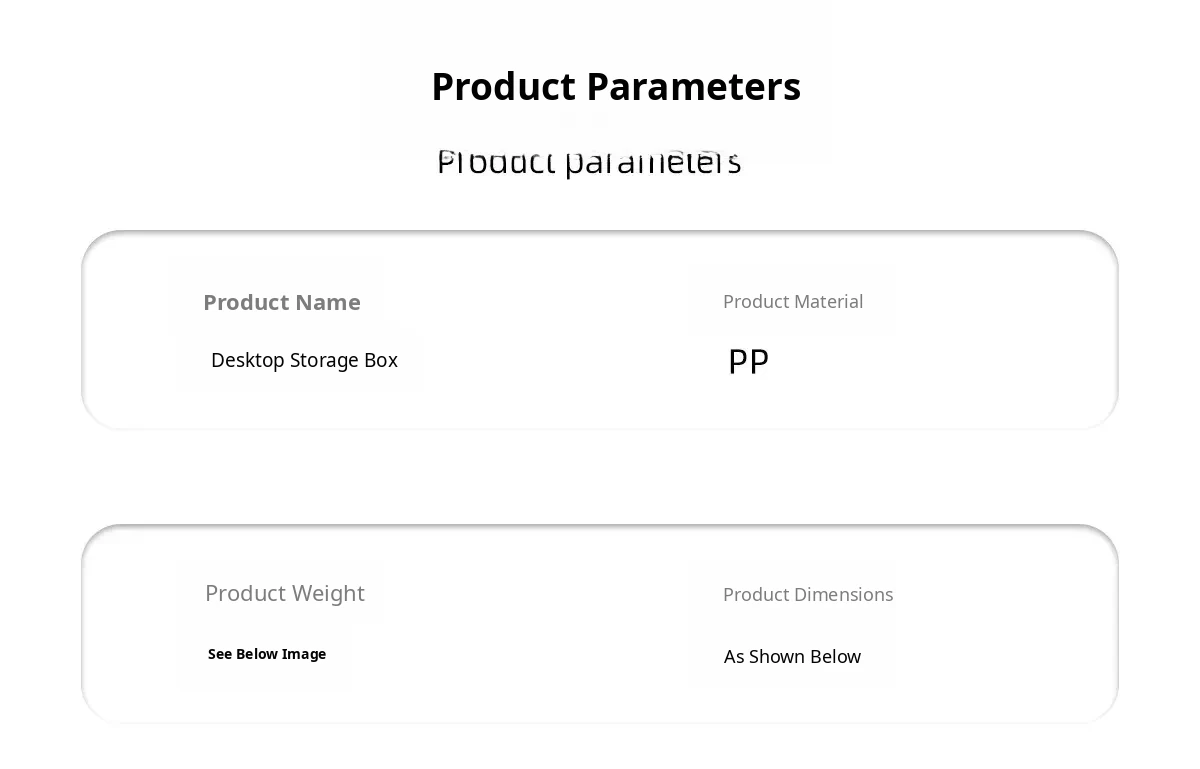
Task: Click the word Image in weight value
Action: pyautogui.click(x=304, y=654)
